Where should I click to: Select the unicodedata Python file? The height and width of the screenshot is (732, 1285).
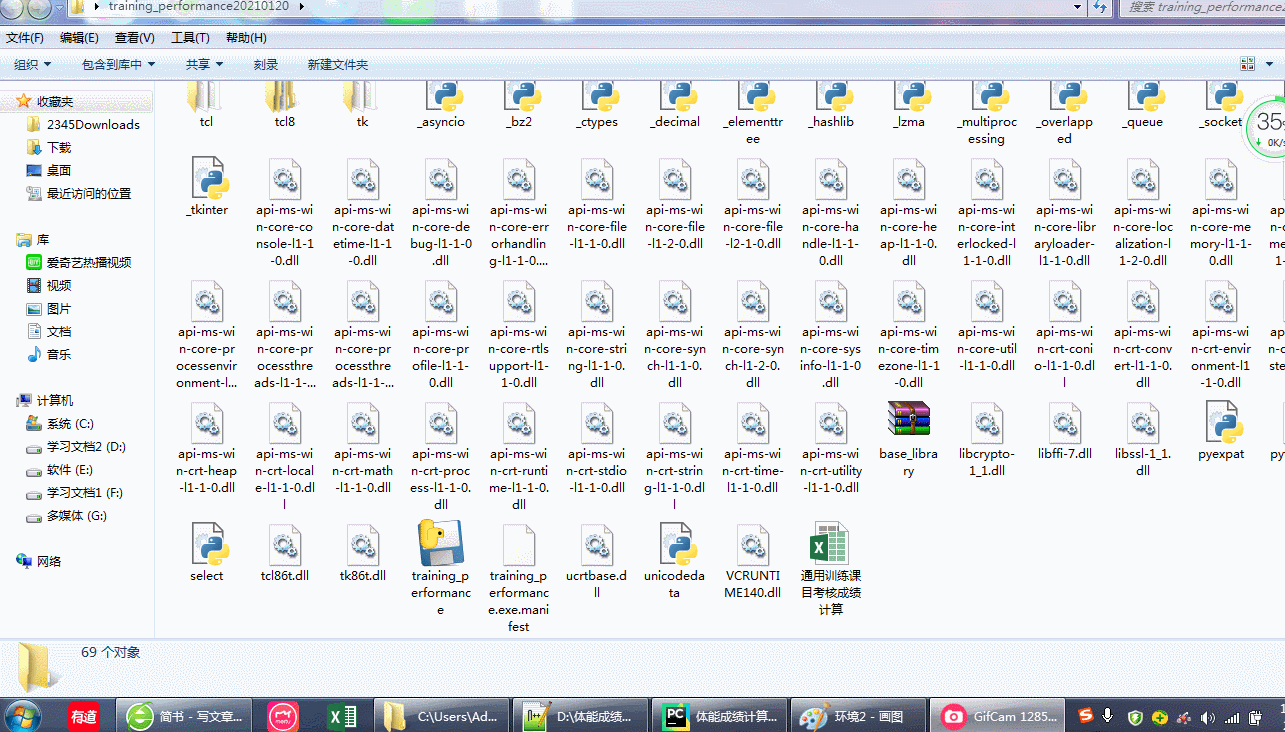click(675, 561)
